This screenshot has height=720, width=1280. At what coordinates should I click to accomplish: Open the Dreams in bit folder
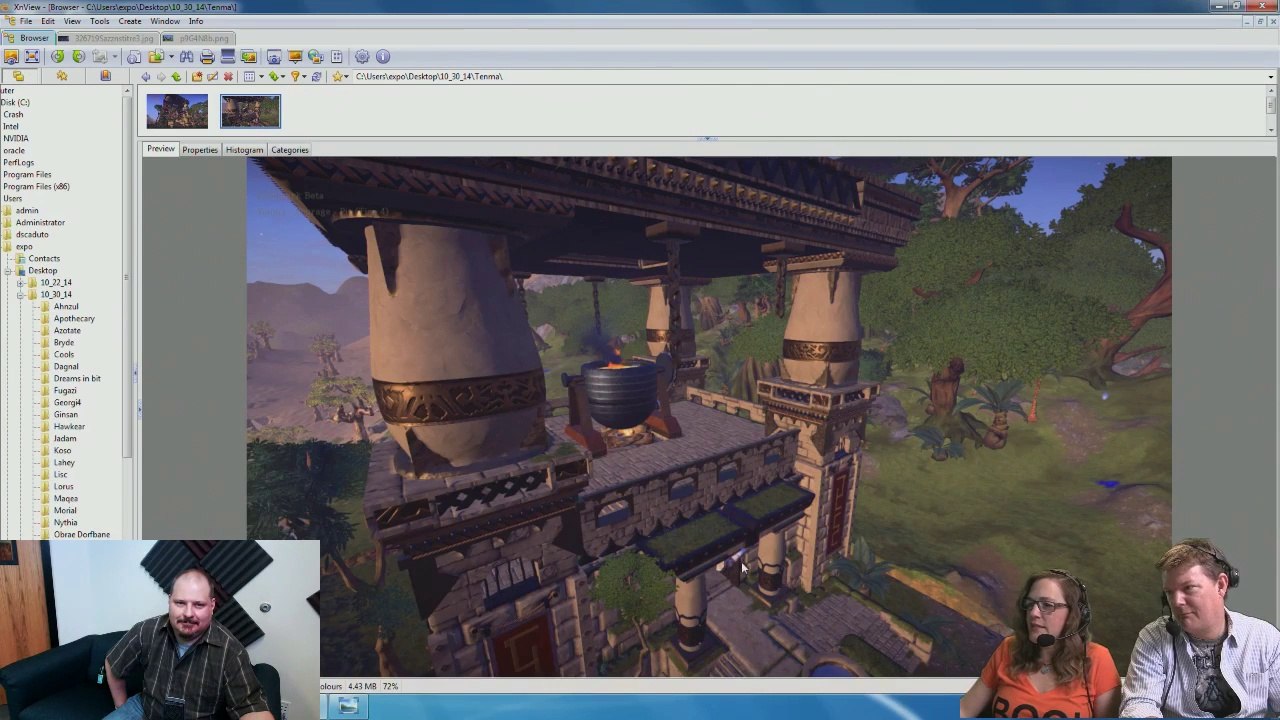click(77, 379)
